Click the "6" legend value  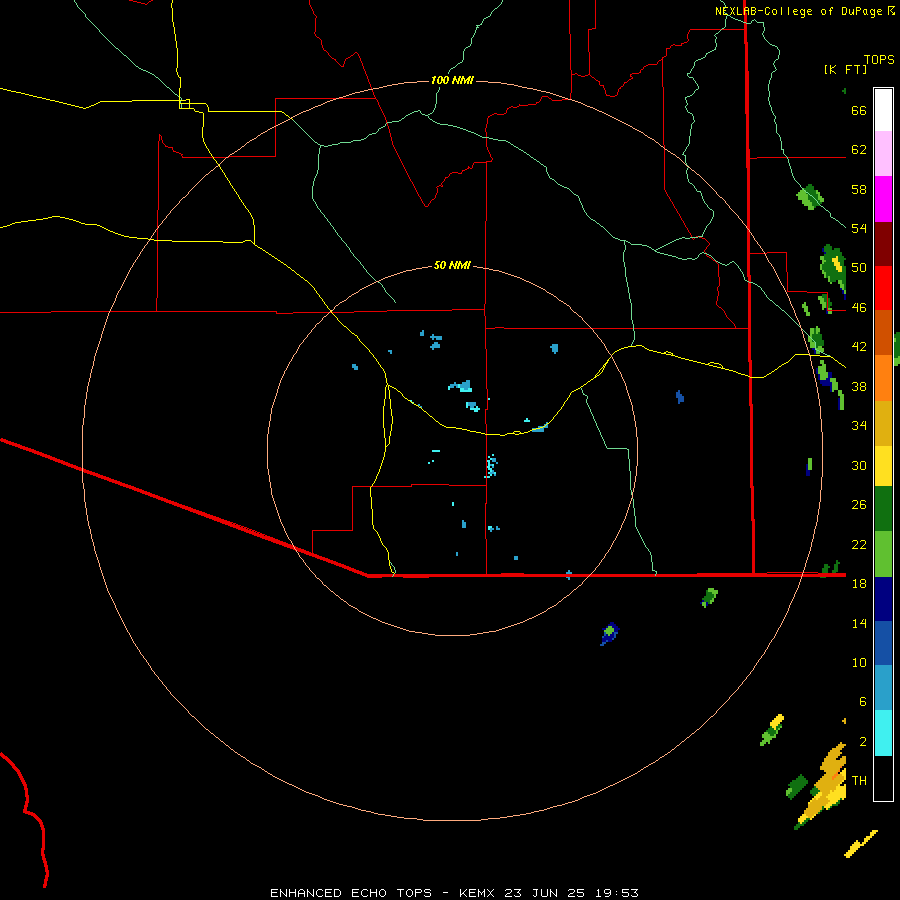pyautogui.click(x=862, y=701)
